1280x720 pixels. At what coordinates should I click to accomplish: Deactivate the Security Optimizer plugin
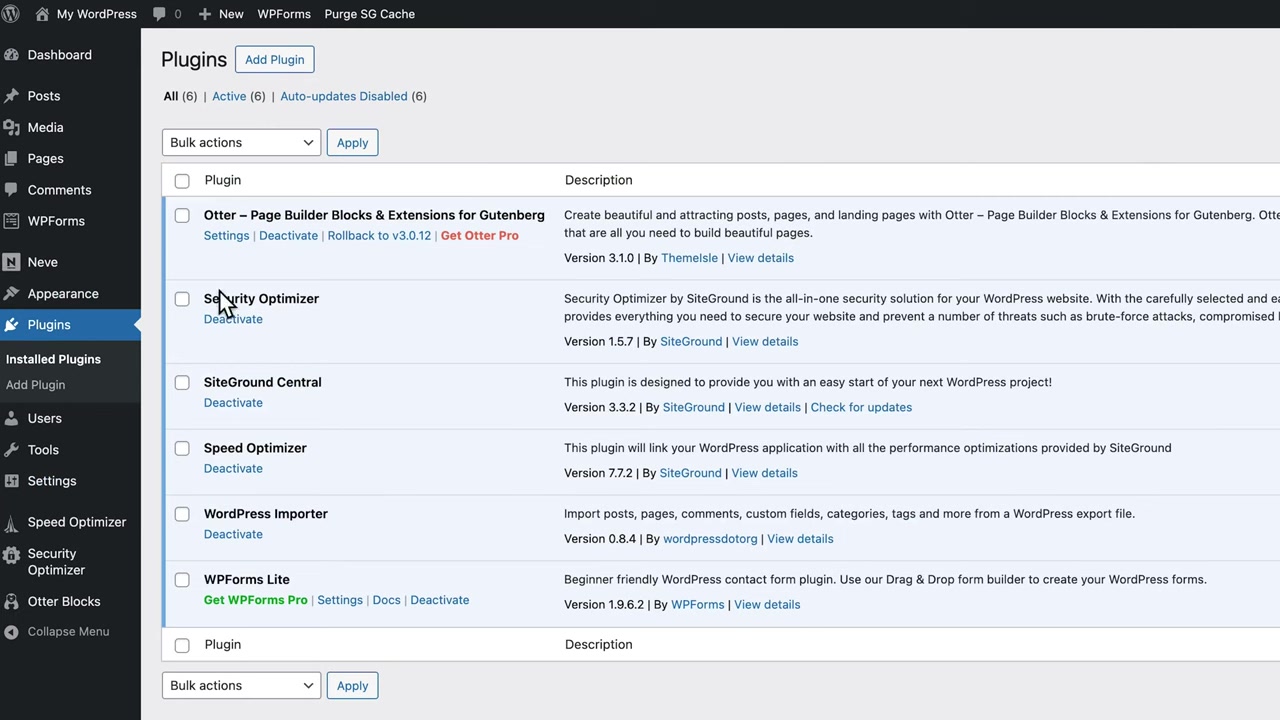click(x=233, y=319)
